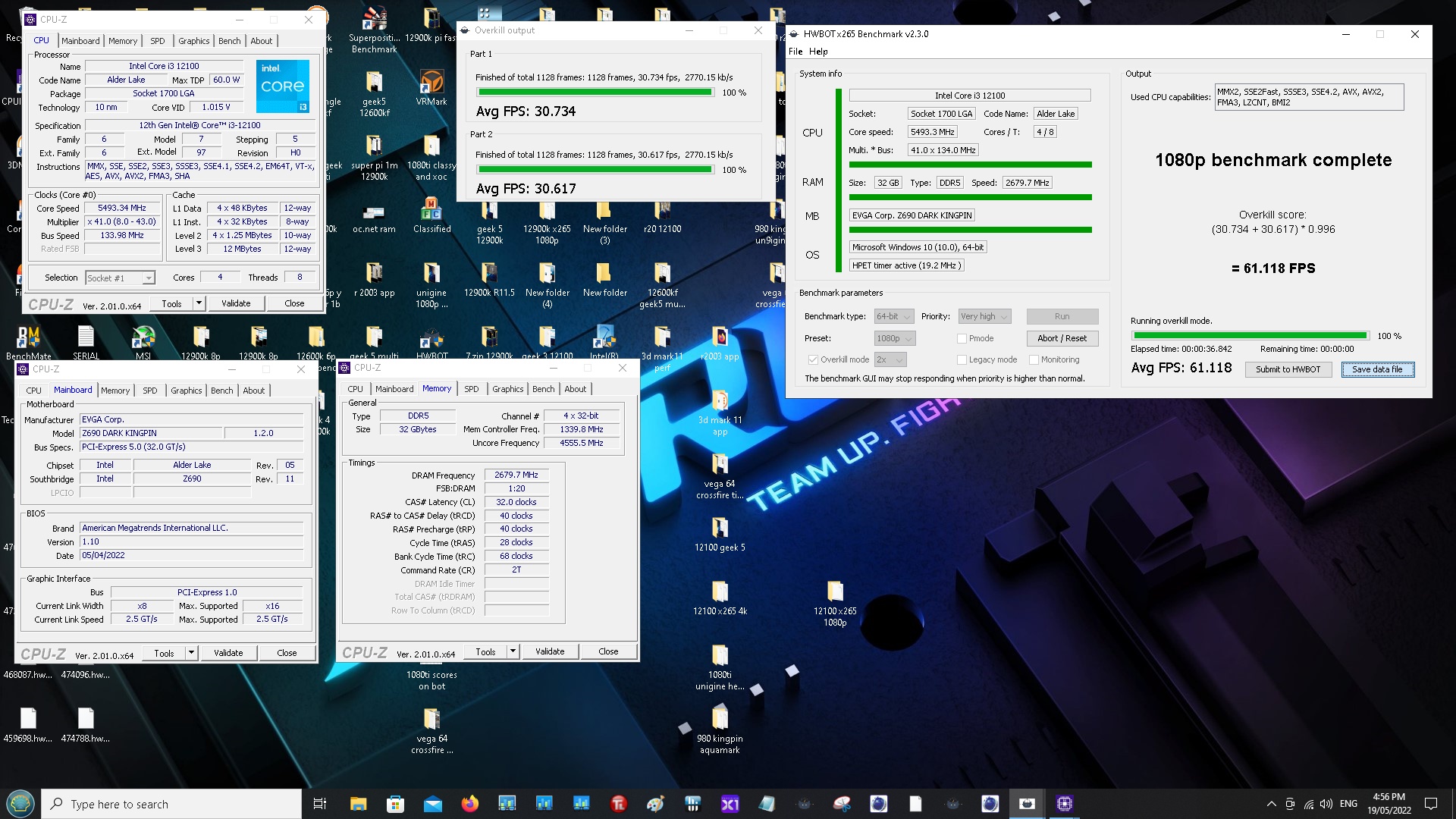This screenshot has width=1456, height=819.
Task: Open 12100 x265 1080p desktop folder
Action: pos(835,604)
